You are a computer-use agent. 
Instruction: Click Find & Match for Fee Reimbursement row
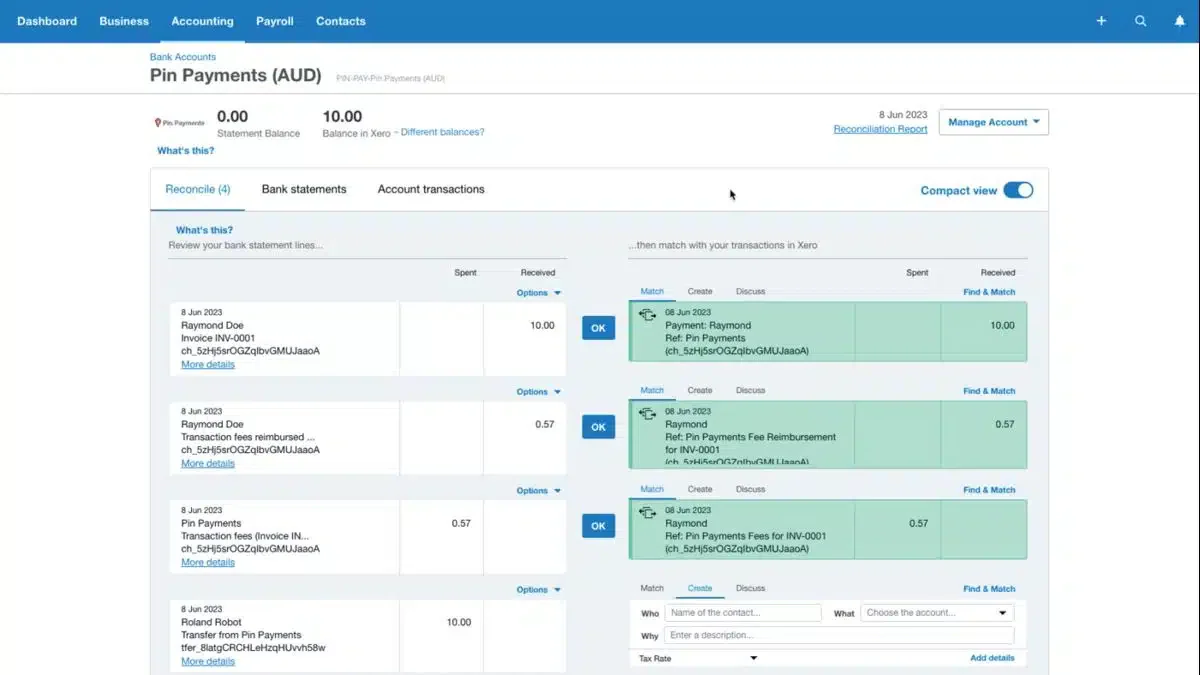click(989, 391)
